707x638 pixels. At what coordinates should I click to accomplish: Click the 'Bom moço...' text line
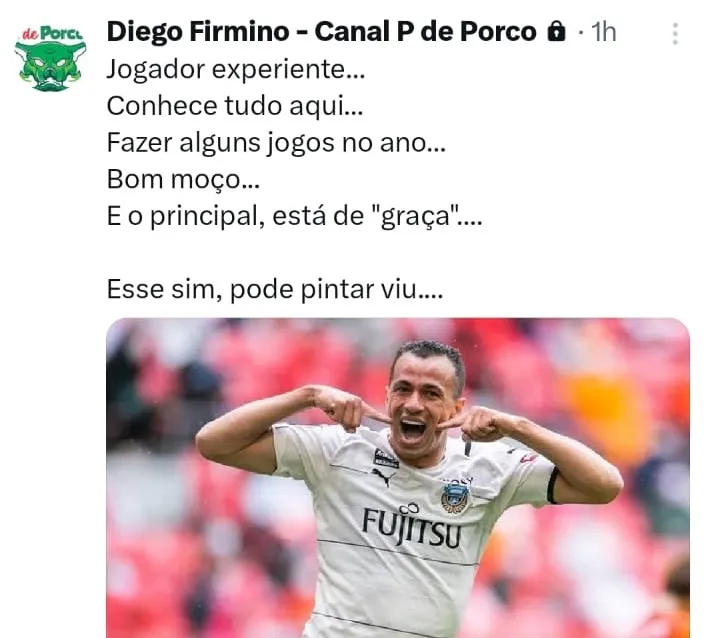[183, 179]
